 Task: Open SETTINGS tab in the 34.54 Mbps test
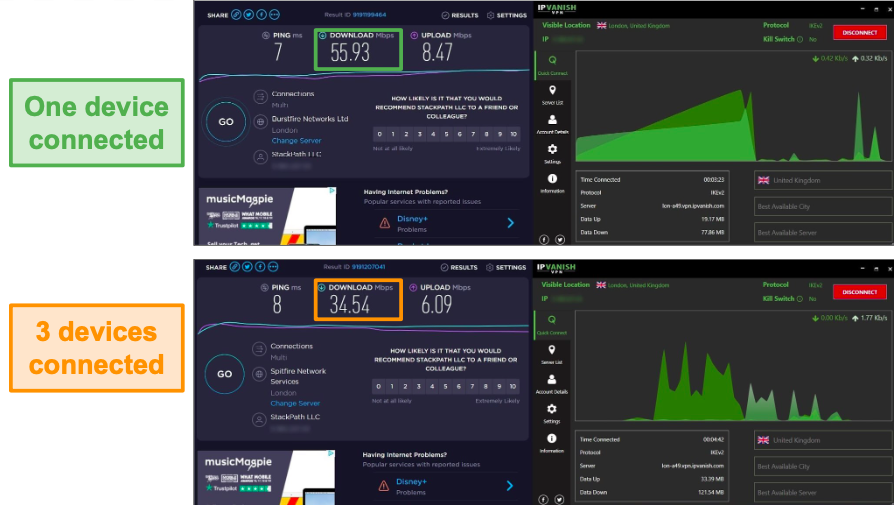point(506,267)
